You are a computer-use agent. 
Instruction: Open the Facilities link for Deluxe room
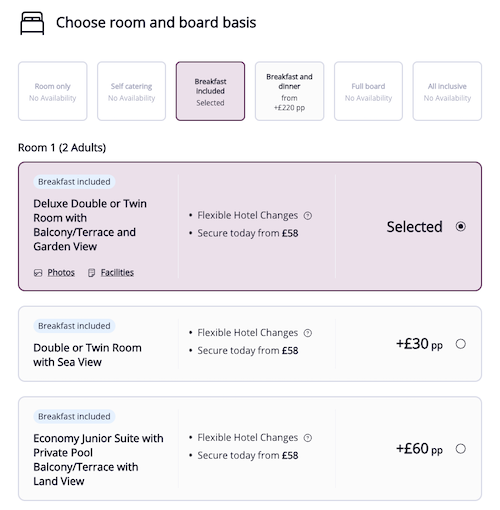(117, 273)
